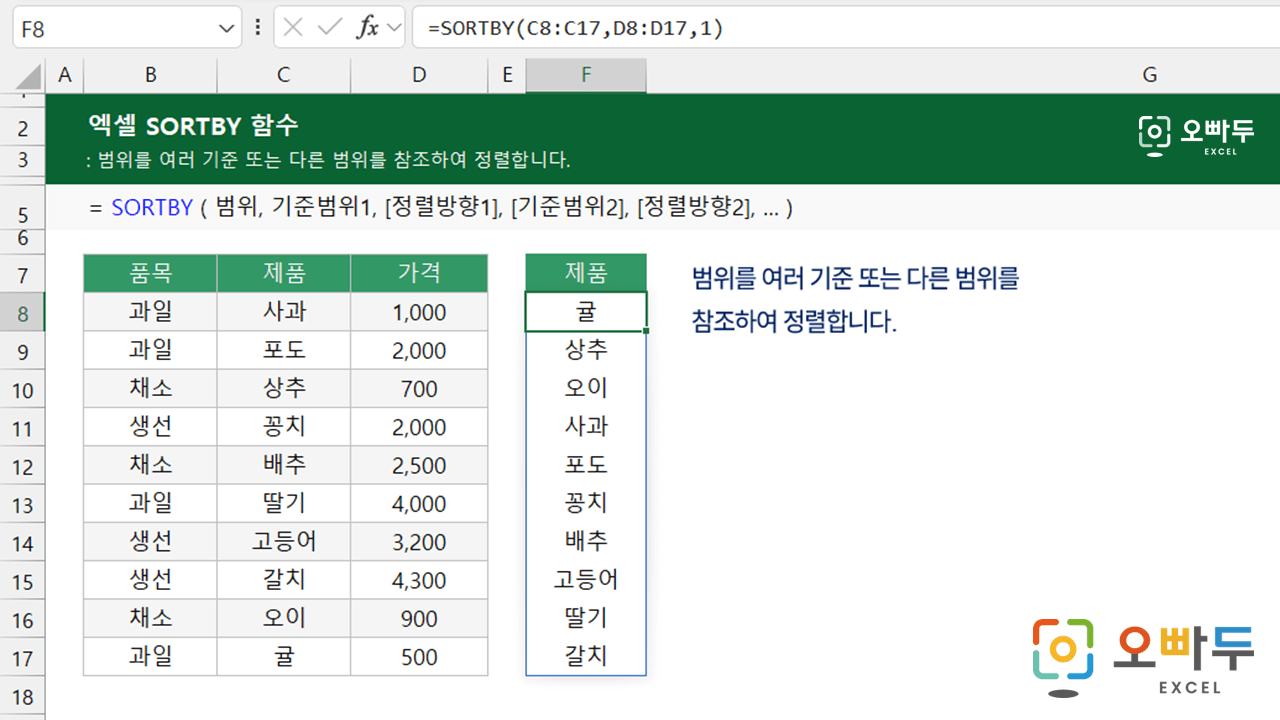Screen dimensions: 1280x720
Task: Select 채소 cell in row 10
Action: pyautogui.click(x=150, y=389)
